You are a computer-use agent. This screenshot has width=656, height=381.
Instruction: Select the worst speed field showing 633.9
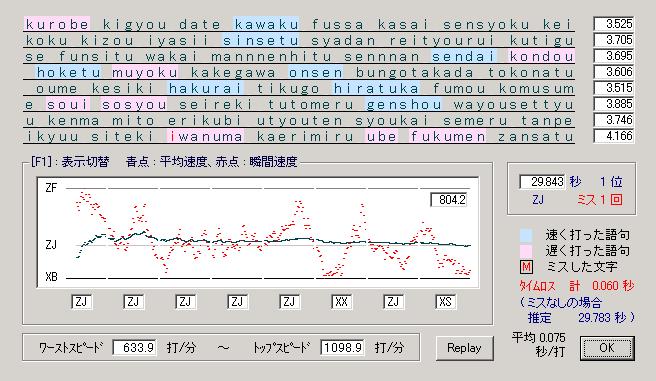pos(134,348)
